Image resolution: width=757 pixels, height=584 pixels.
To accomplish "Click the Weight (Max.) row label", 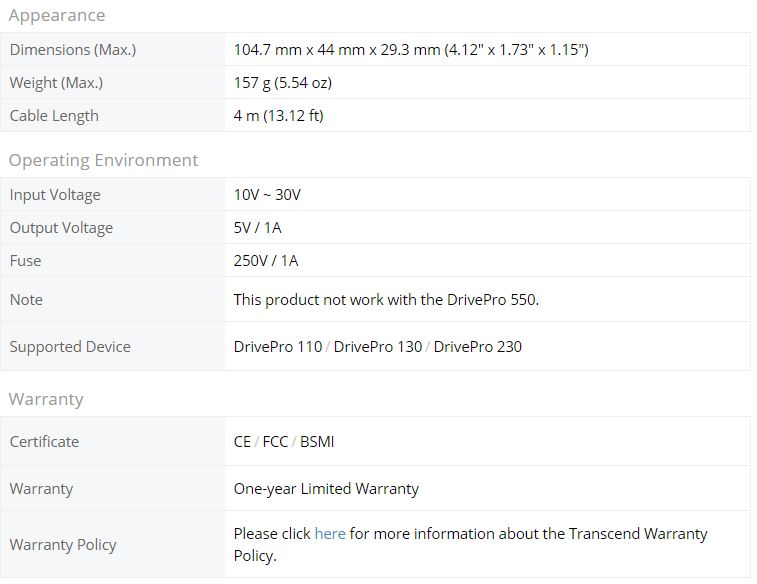I will (56, 83).
